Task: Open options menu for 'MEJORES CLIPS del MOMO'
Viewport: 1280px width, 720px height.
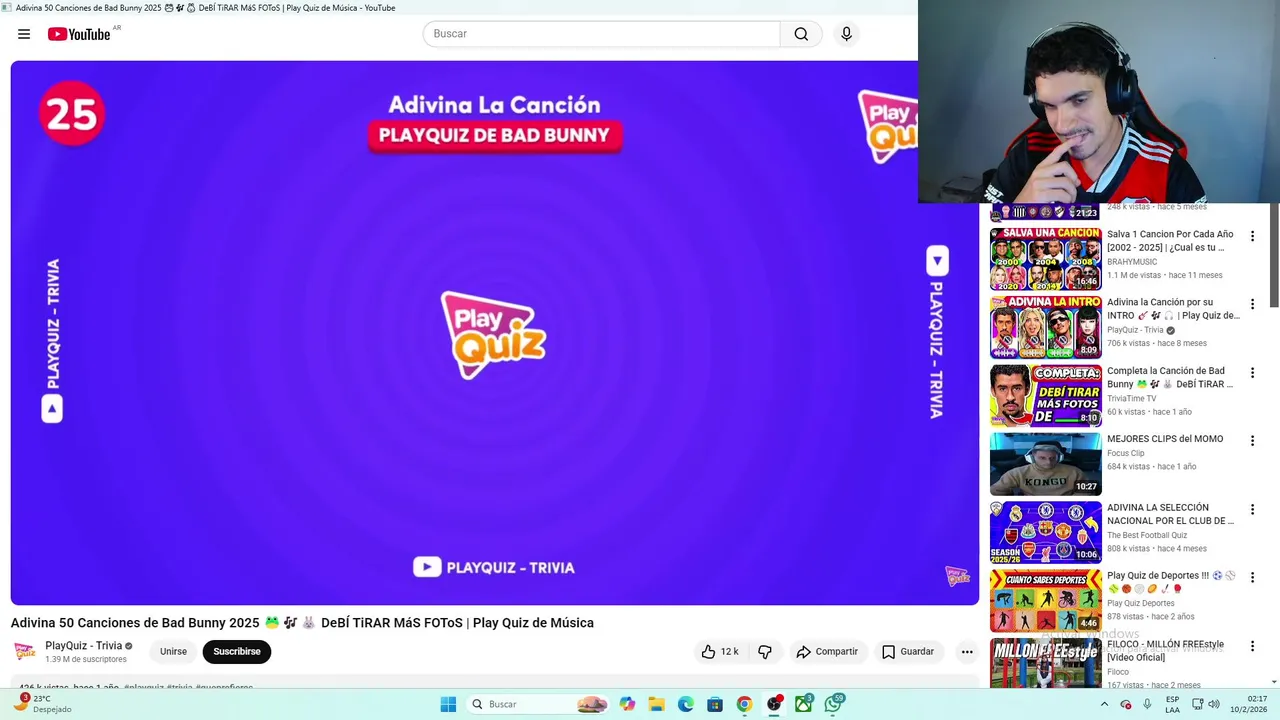Action: 1252,440
